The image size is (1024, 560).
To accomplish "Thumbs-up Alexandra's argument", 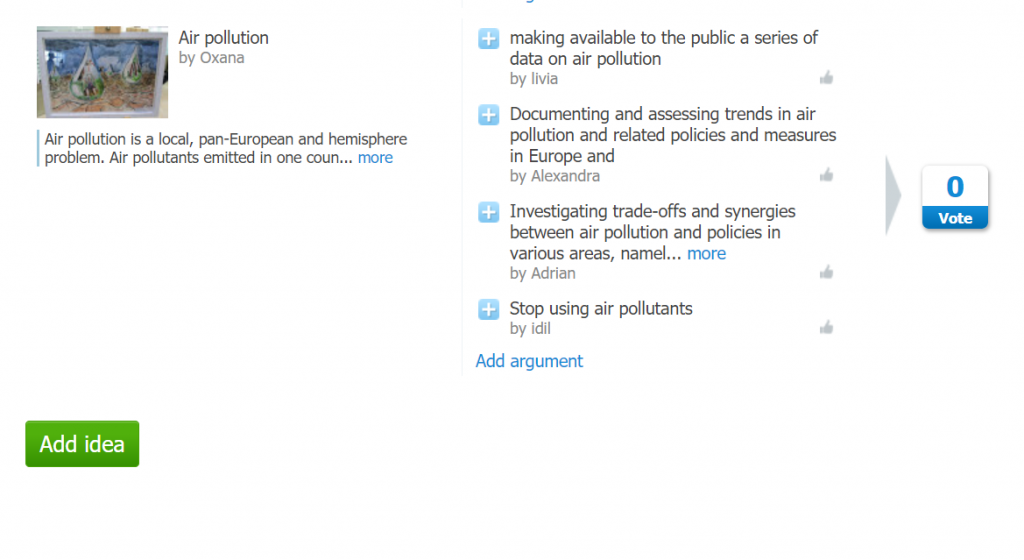I will coord(826,175).
